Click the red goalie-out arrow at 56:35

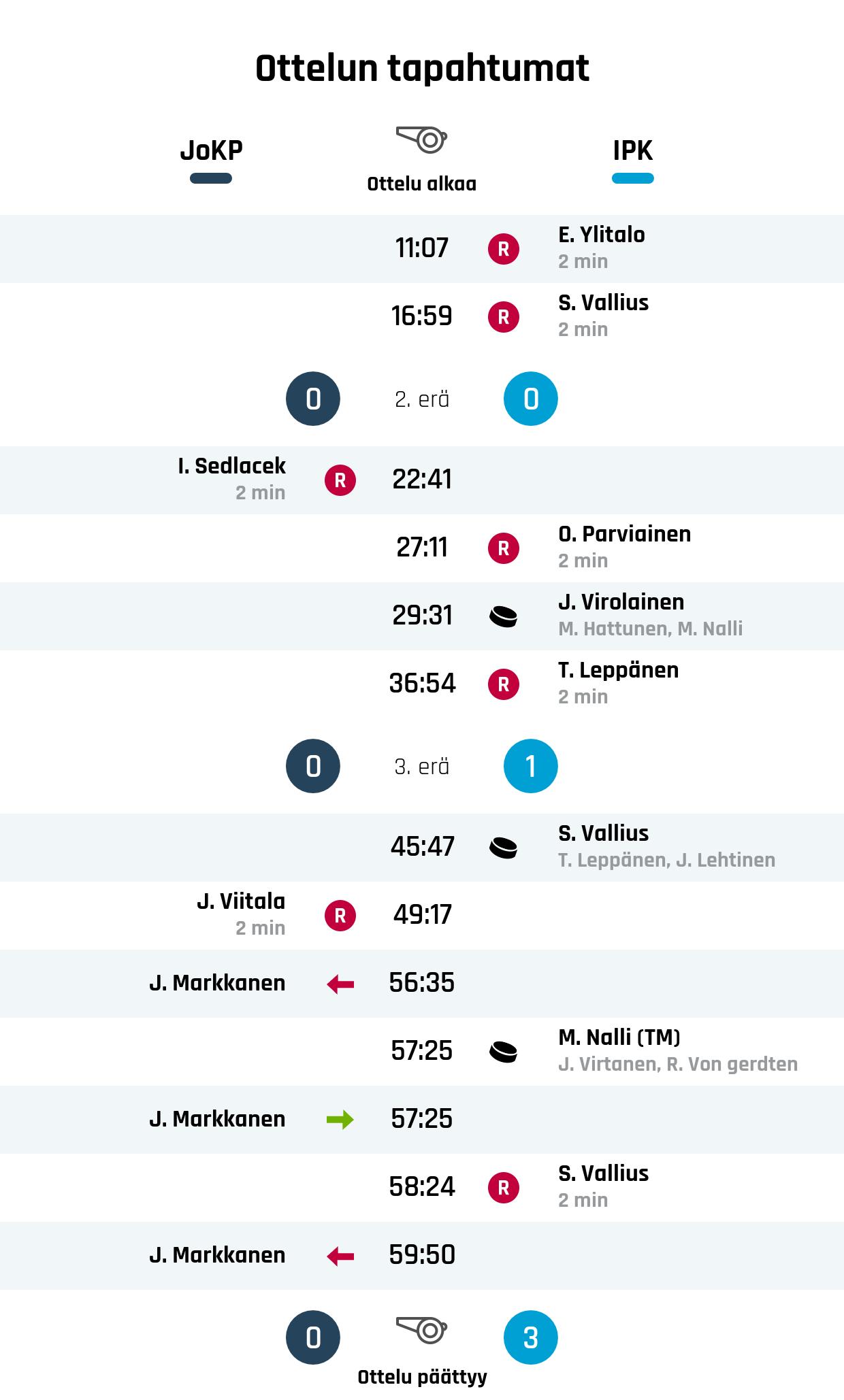pyautogui.click(x=340, y=984)
